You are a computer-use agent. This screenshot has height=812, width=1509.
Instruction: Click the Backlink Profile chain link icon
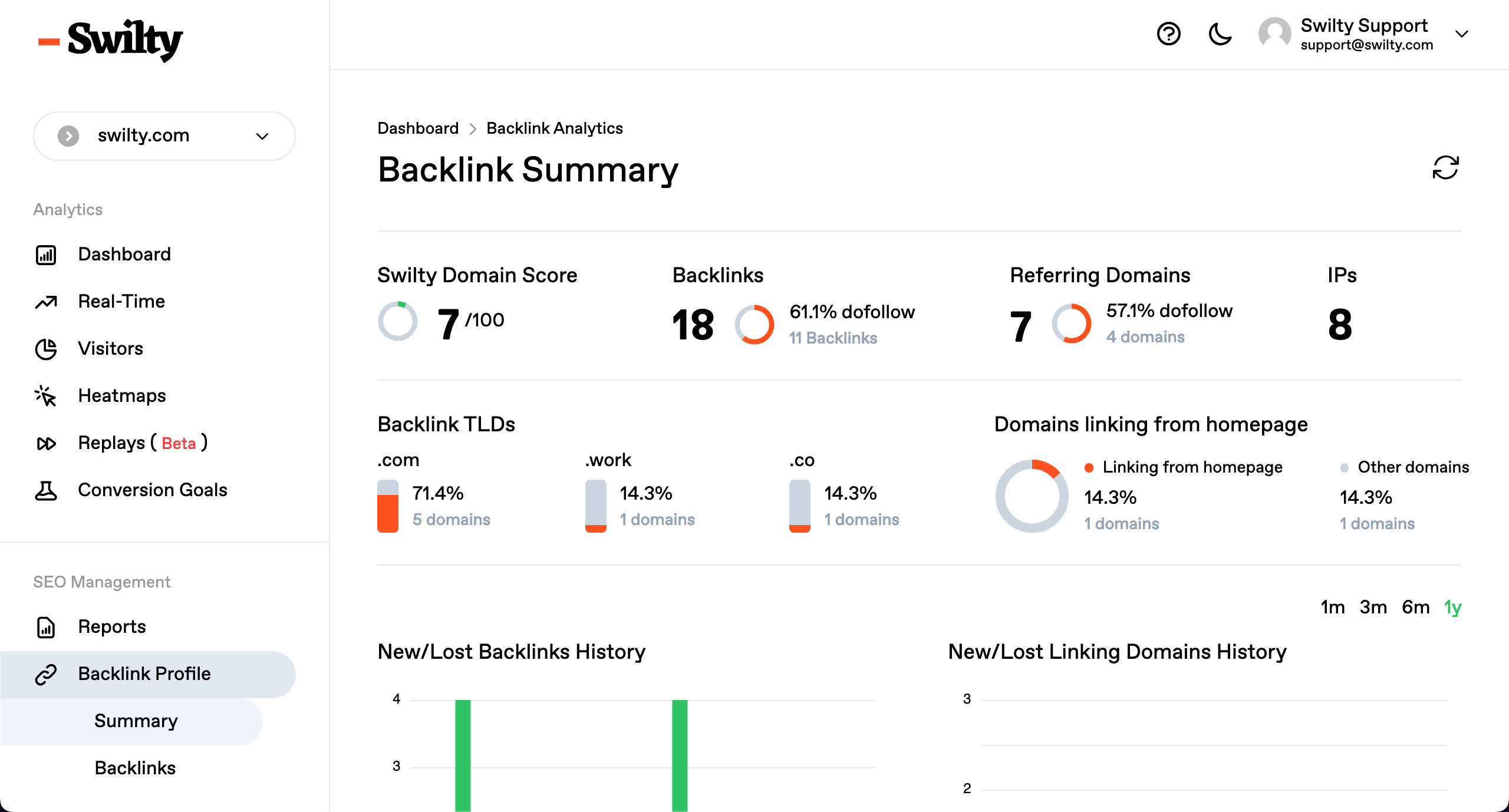[x=46, y=674]
